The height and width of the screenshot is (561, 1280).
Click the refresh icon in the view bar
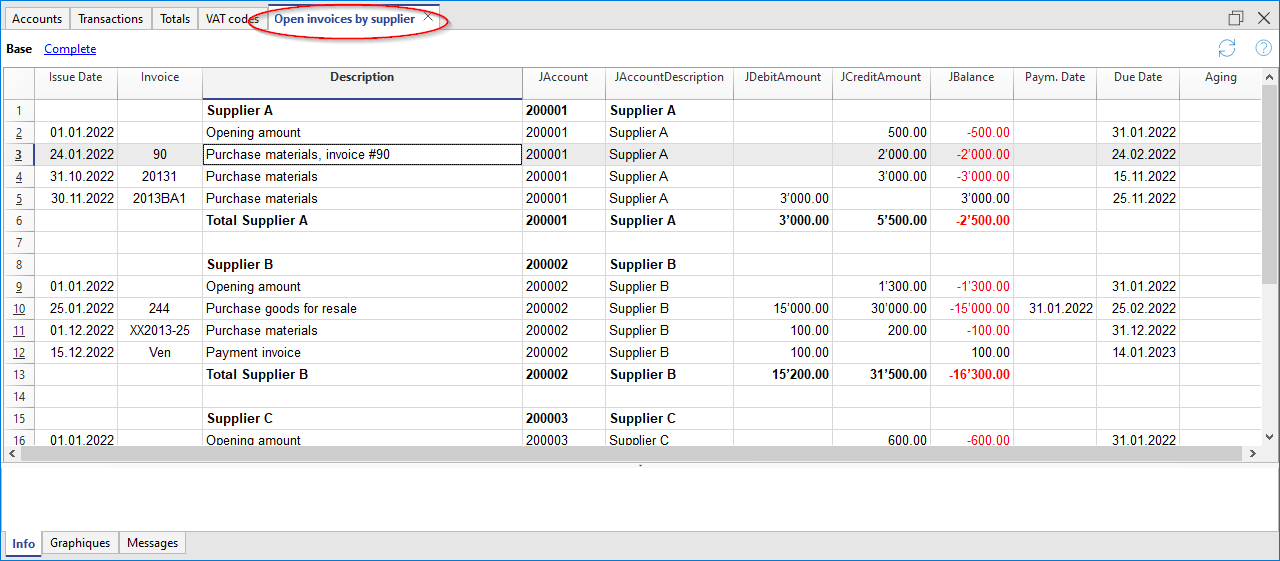tap(1227, 48)
